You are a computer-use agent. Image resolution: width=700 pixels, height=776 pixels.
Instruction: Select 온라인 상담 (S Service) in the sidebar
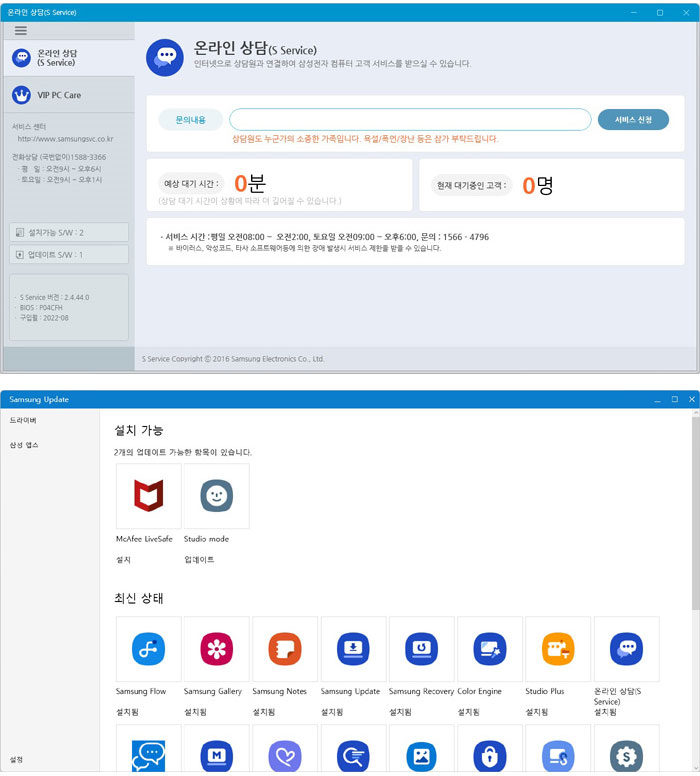click(69, 58)
